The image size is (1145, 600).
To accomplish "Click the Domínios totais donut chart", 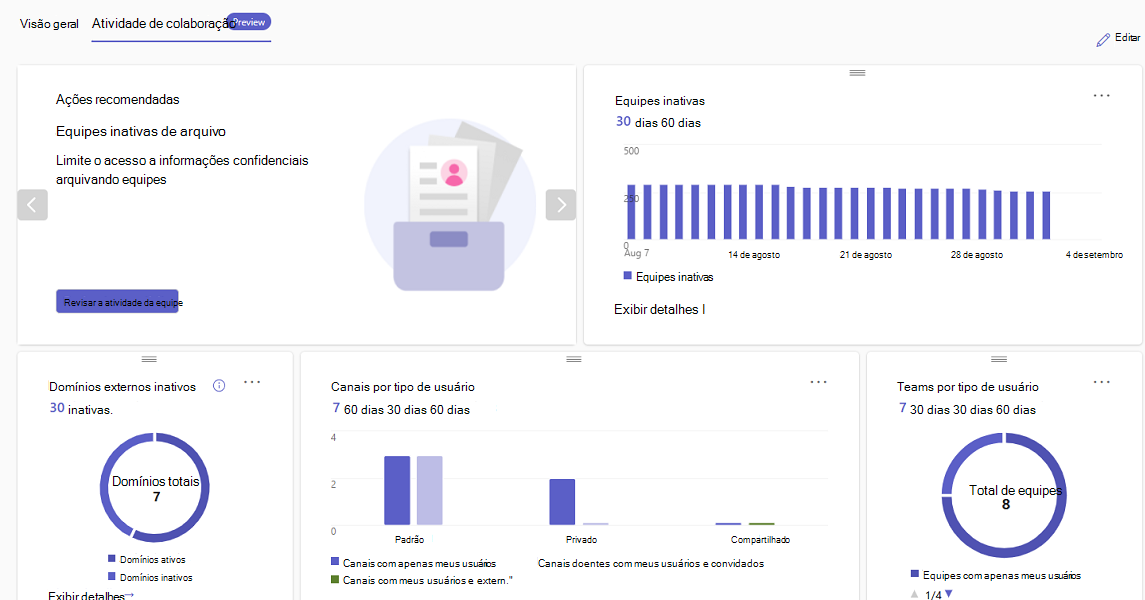I will click(x=155, y=488).
